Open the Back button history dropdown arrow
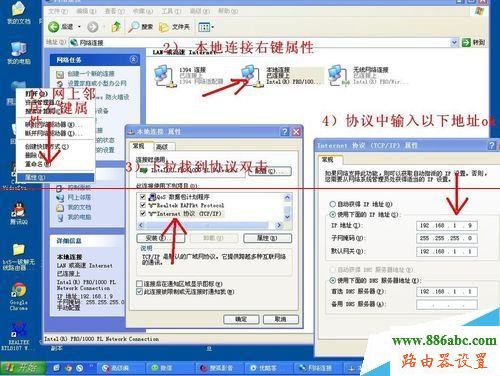This screenshot has height=376, width=500. tap(79, 27)
